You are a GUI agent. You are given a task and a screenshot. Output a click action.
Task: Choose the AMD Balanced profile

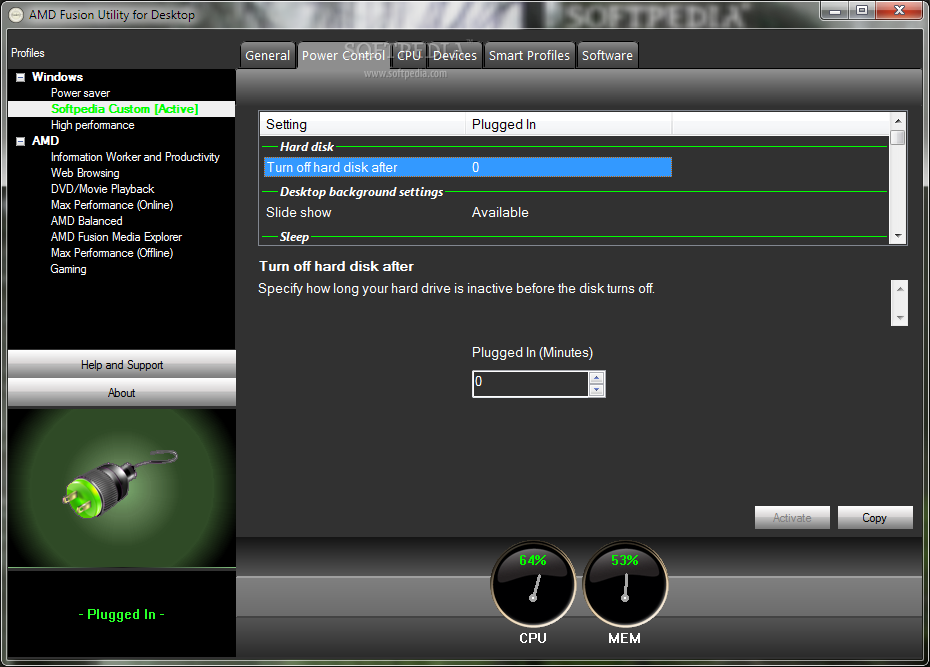tap(87, 221)
